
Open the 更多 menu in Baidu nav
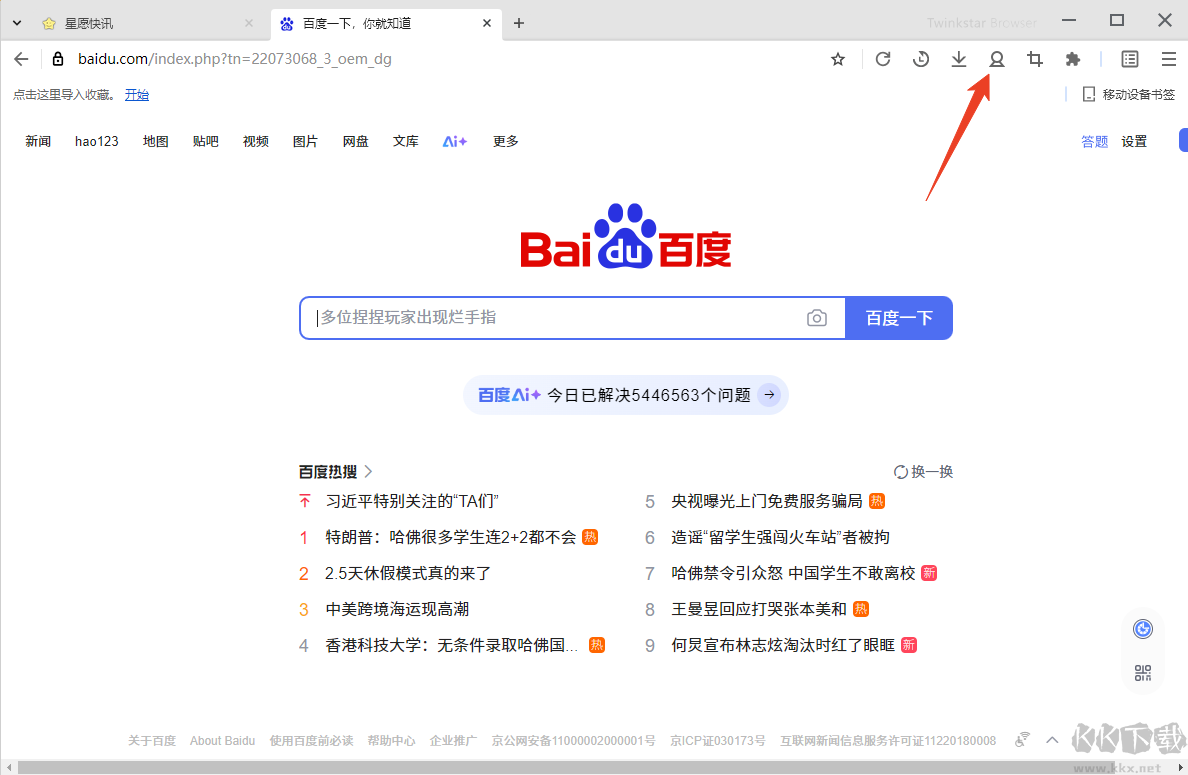[505, 142]
